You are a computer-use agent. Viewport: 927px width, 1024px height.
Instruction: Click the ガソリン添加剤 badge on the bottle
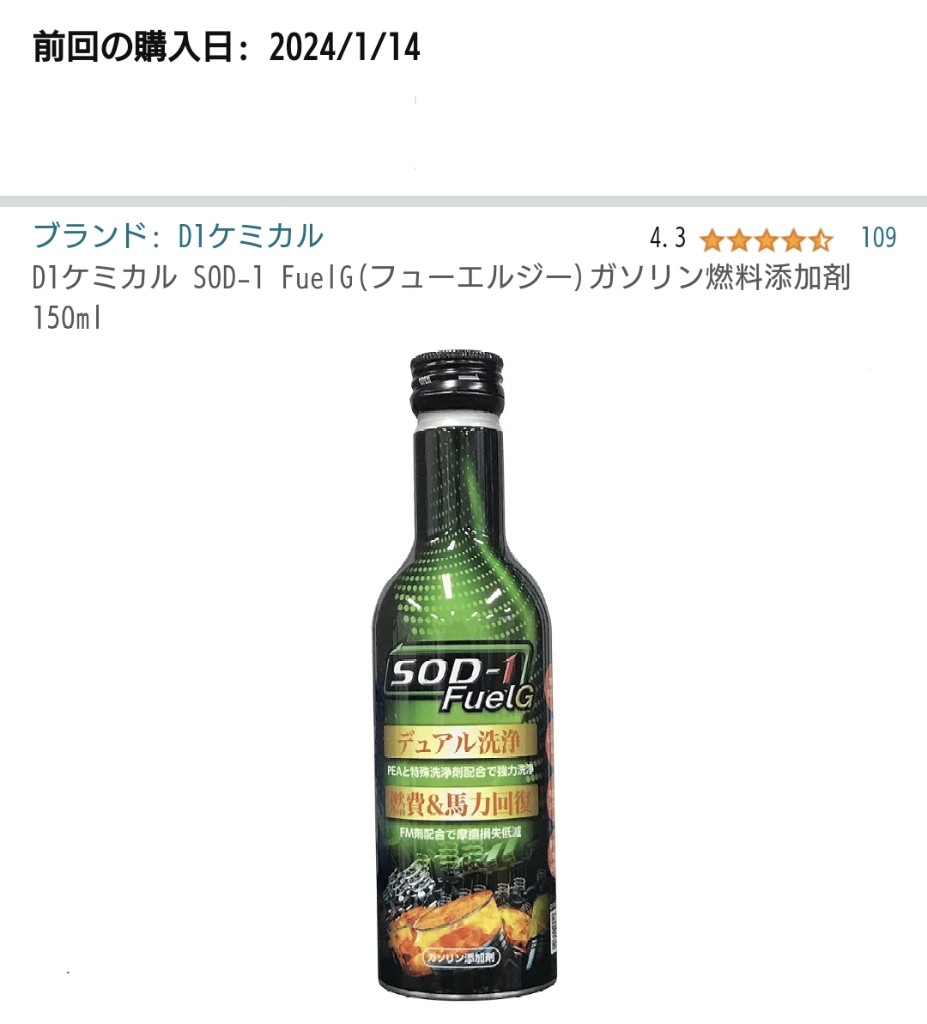463,958
